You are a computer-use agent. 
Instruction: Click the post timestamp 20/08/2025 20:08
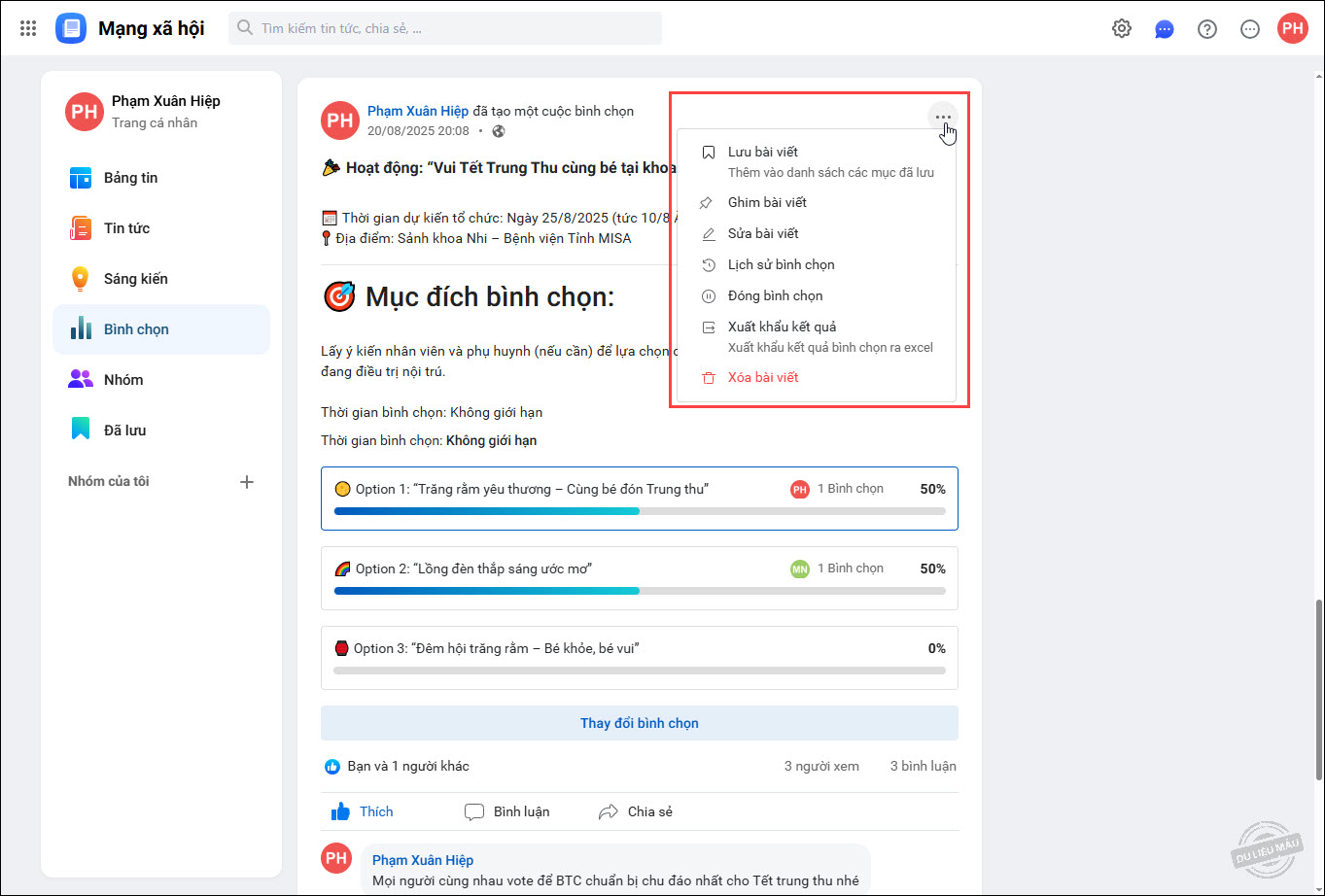418,131
